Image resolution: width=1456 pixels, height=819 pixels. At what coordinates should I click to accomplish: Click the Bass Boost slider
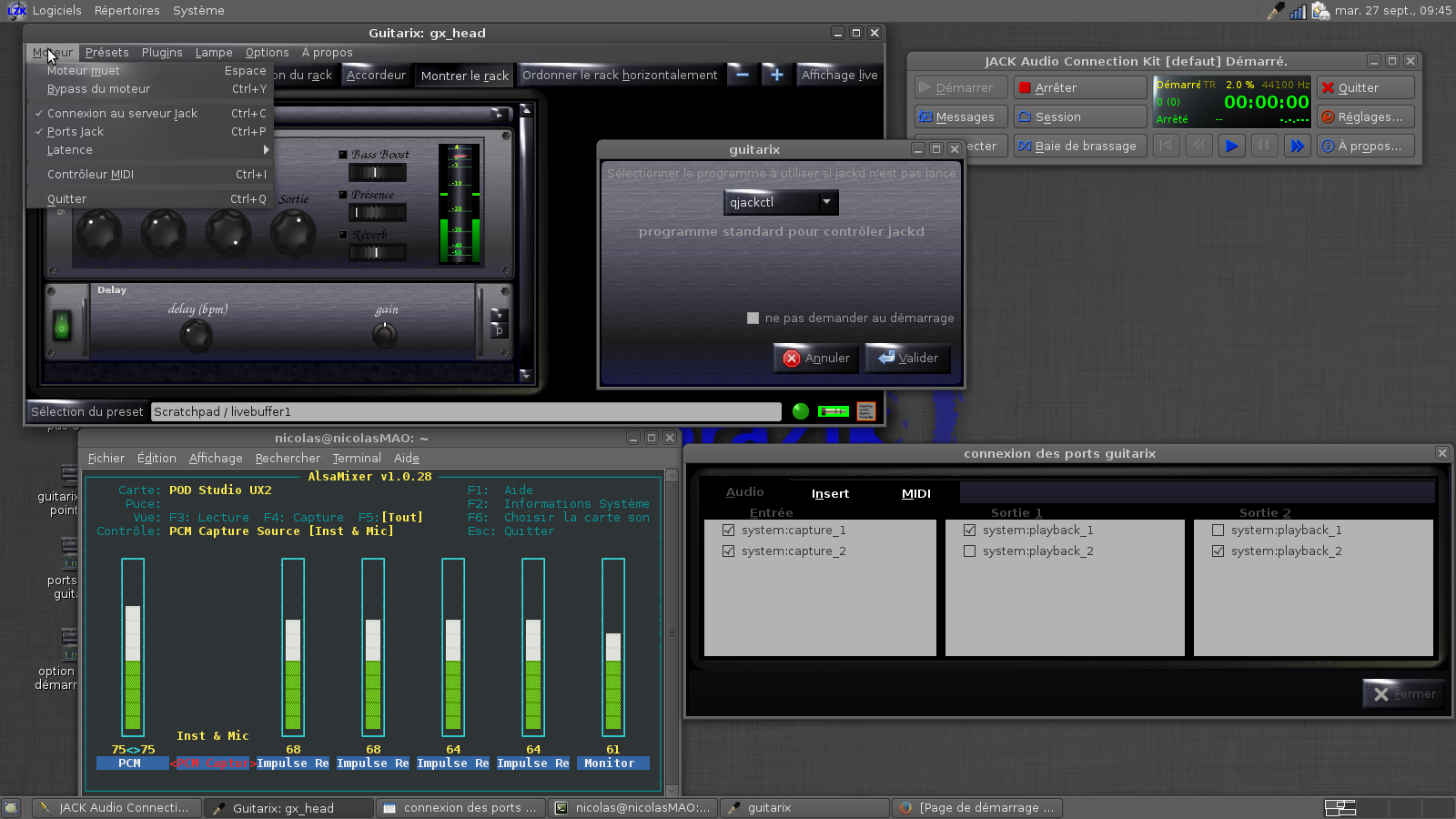(377, 172)
